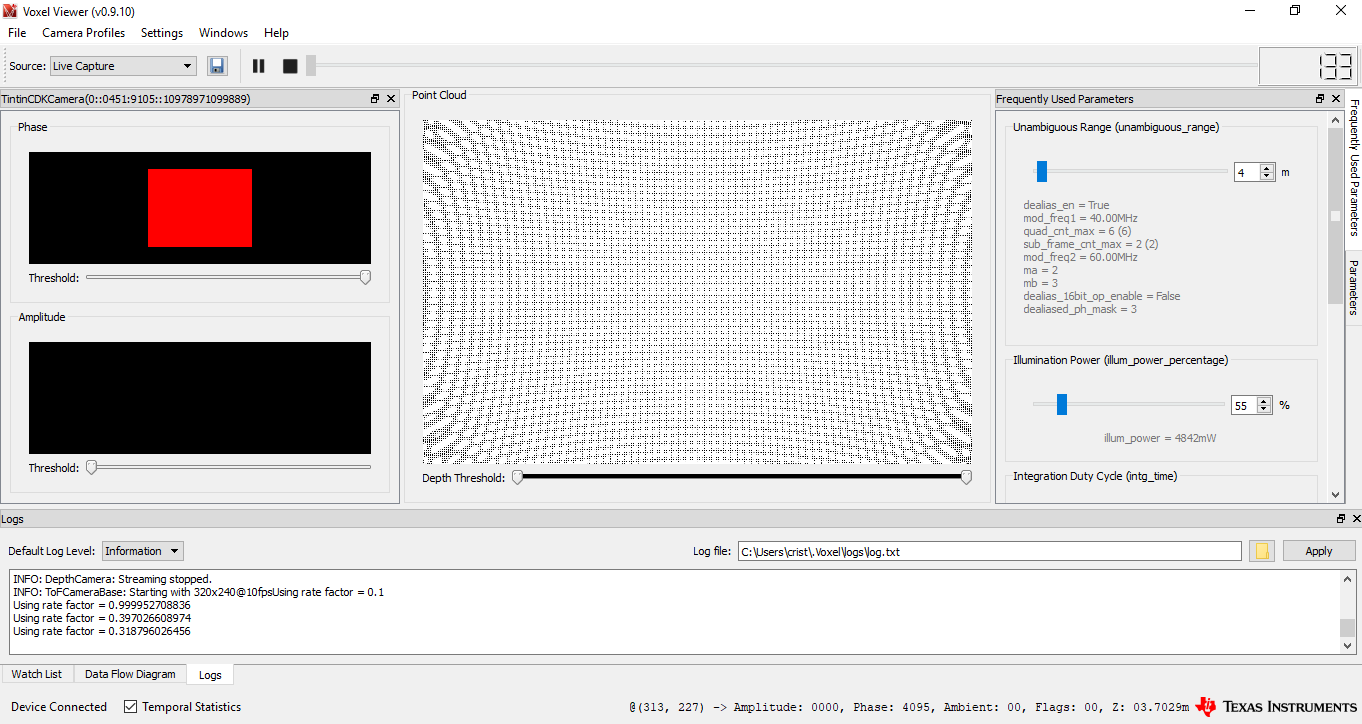1362x724 pixels.
Task: Open the Default Log Level dropdown
Action: 143,551
